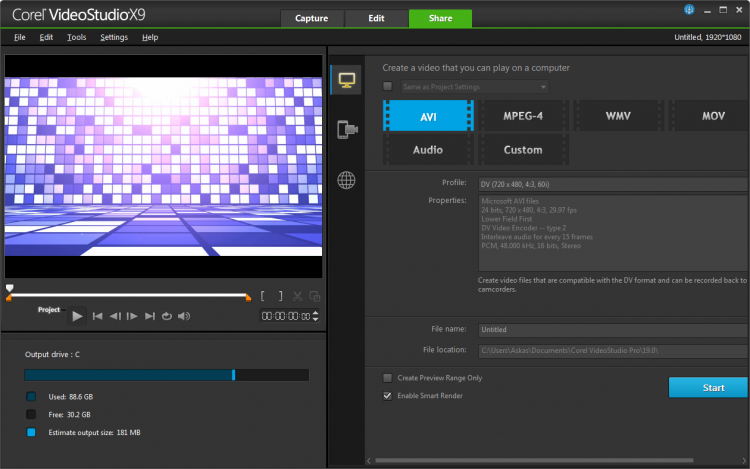Enable Create Preview Range Only
This screenshot has height=469, width=750.
point(388,378)
